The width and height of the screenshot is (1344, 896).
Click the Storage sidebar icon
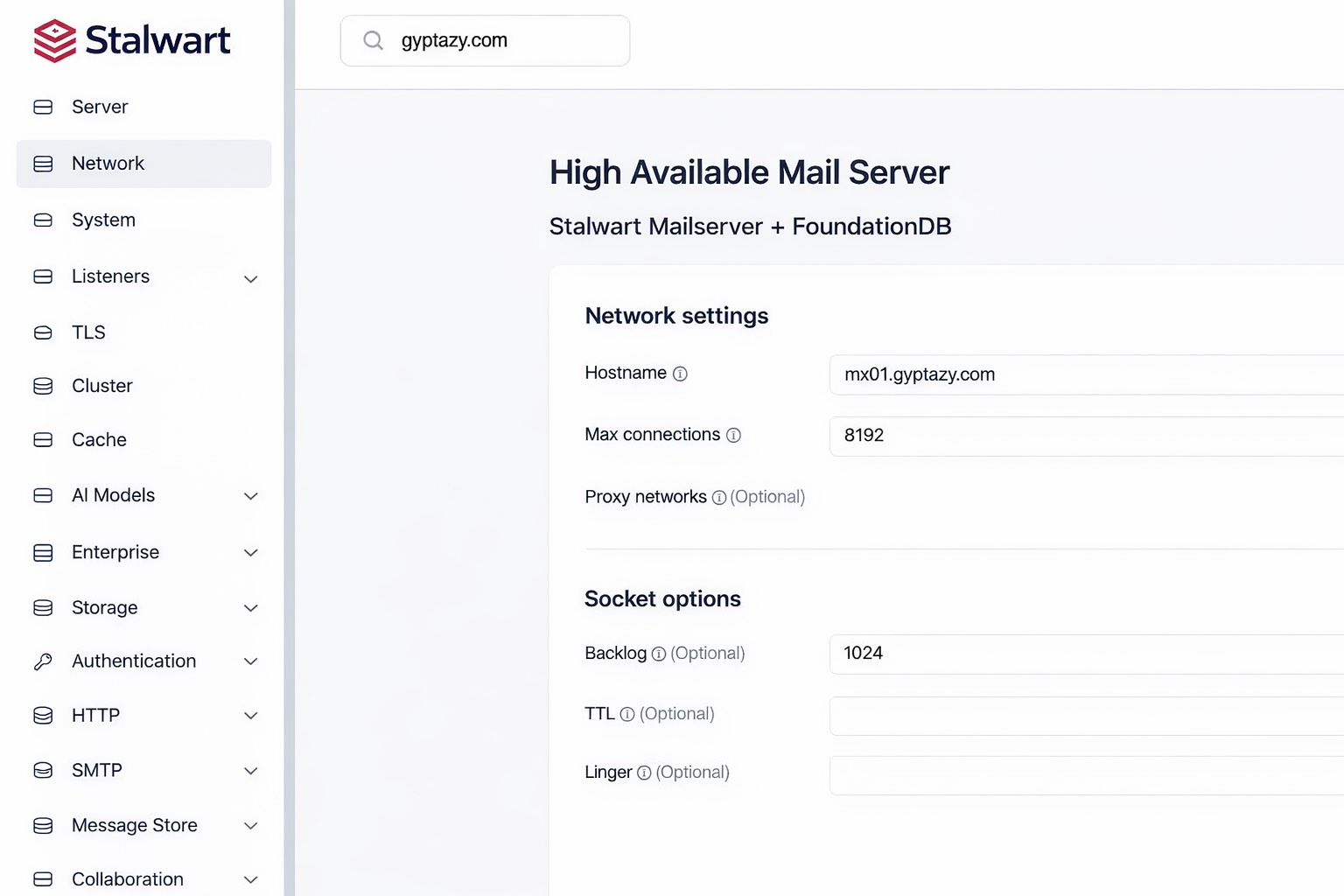pos(43,607)
